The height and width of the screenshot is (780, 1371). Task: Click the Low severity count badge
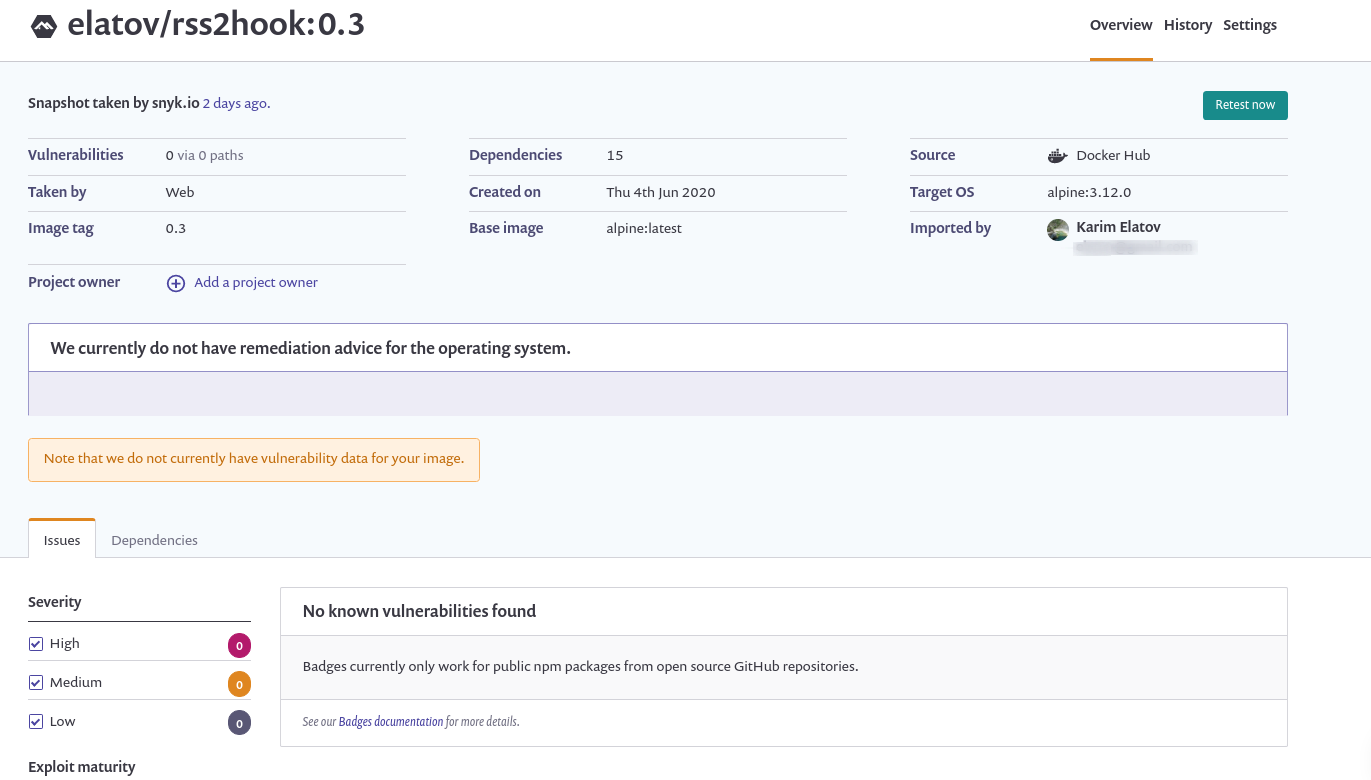tap(239, 723)
